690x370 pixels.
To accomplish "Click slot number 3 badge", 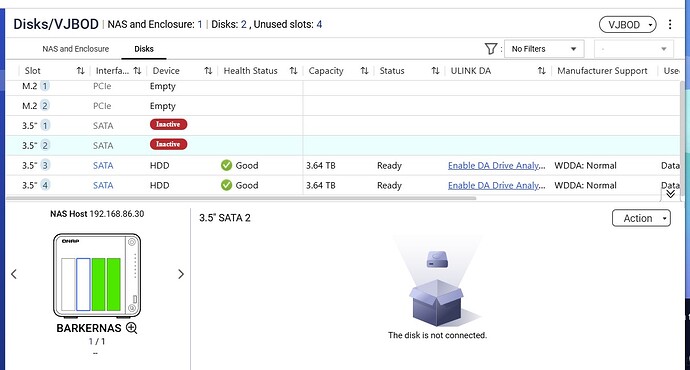I will point(45,165).
